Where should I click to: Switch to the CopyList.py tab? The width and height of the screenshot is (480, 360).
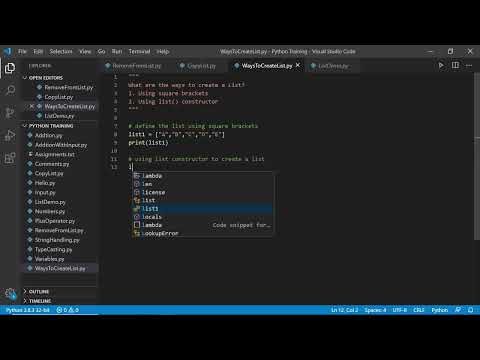click(x=201, y=66)
